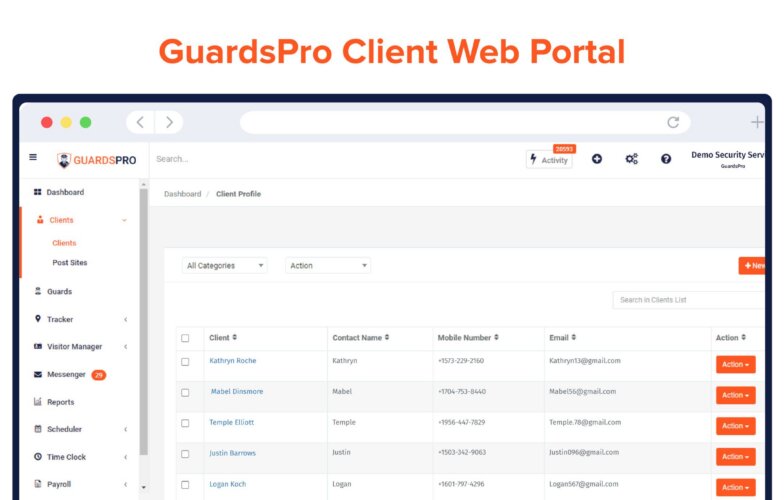Expand the Tracker sidebar chevron
This screenshot has width=784, height=500.
tap(126, 319)
